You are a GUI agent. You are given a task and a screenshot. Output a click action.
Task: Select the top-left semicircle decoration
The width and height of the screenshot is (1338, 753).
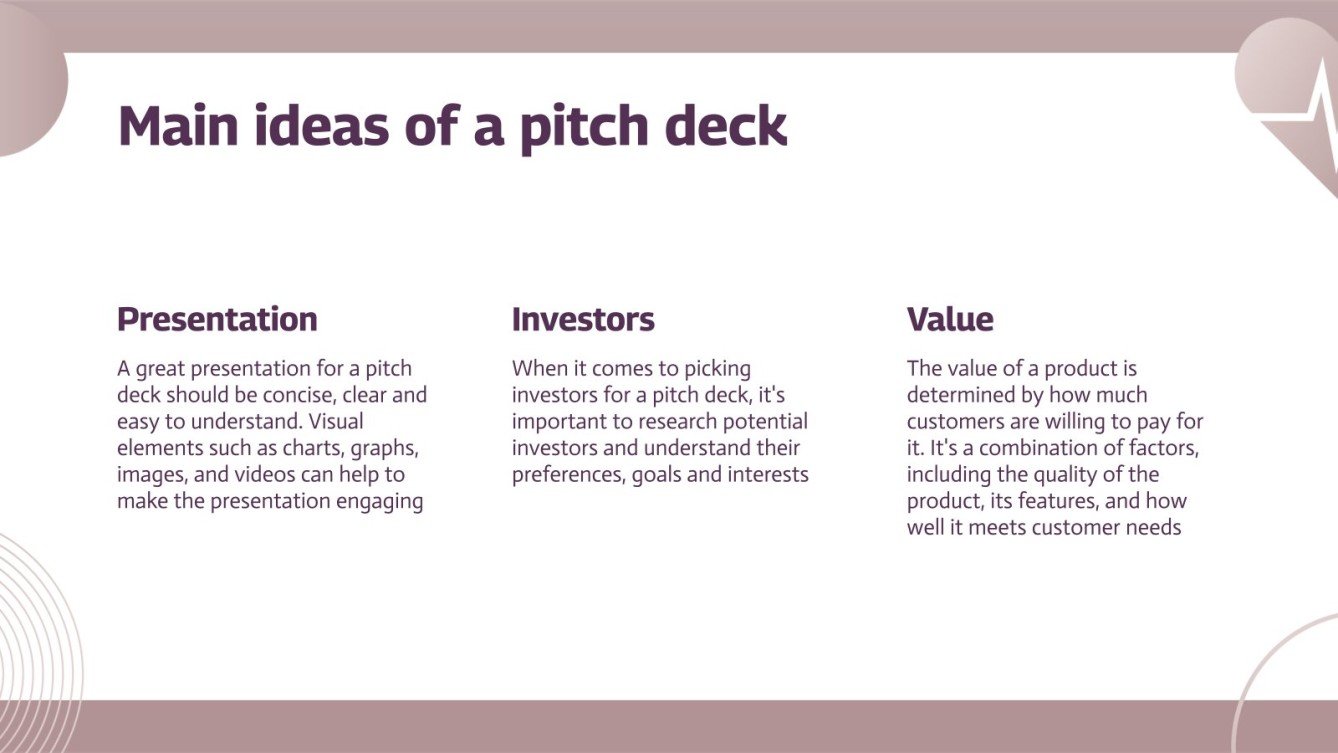[30, 90]
